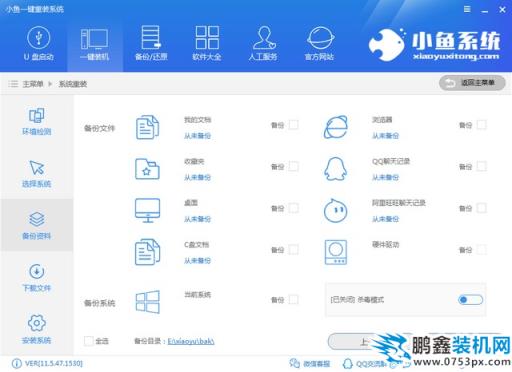Click 主菜单 breadcrumb item
This screenshot has width=512, height=372.
pos(33,84)
